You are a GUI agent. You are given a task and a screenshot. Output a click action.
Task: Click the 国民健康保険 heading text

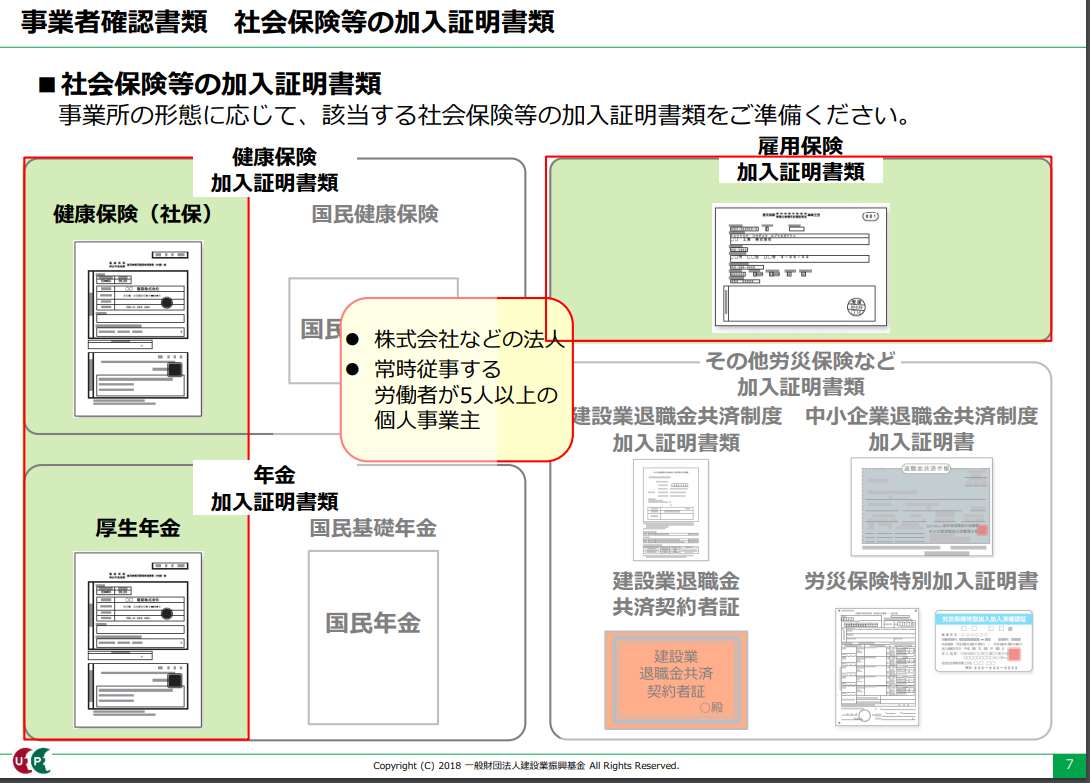pos(375,214)
